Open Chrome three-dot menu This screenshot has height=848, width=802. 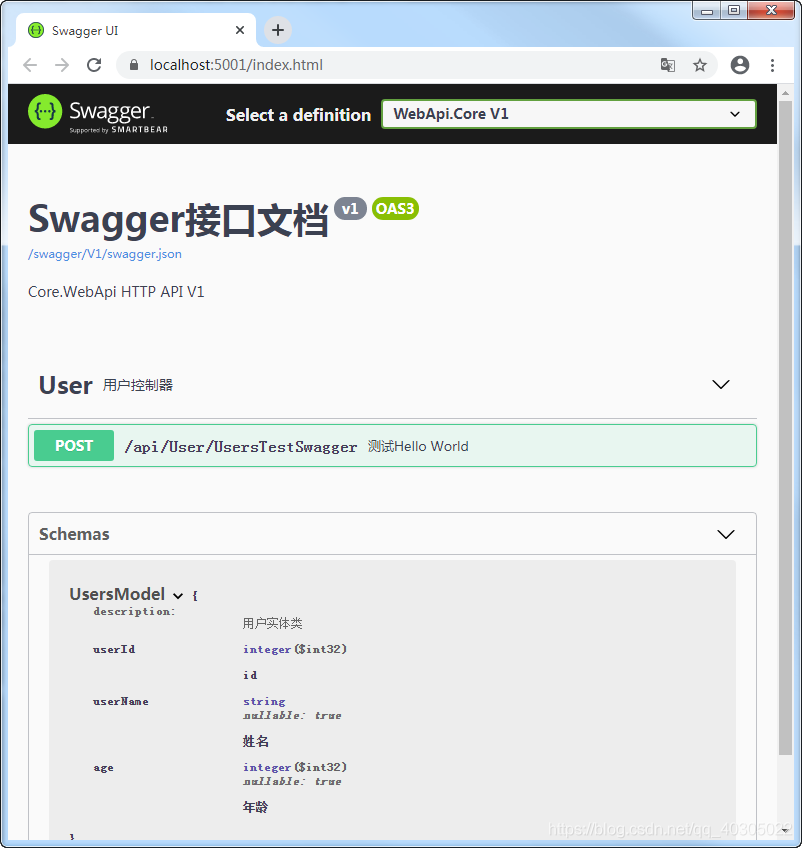coord(772,65)
